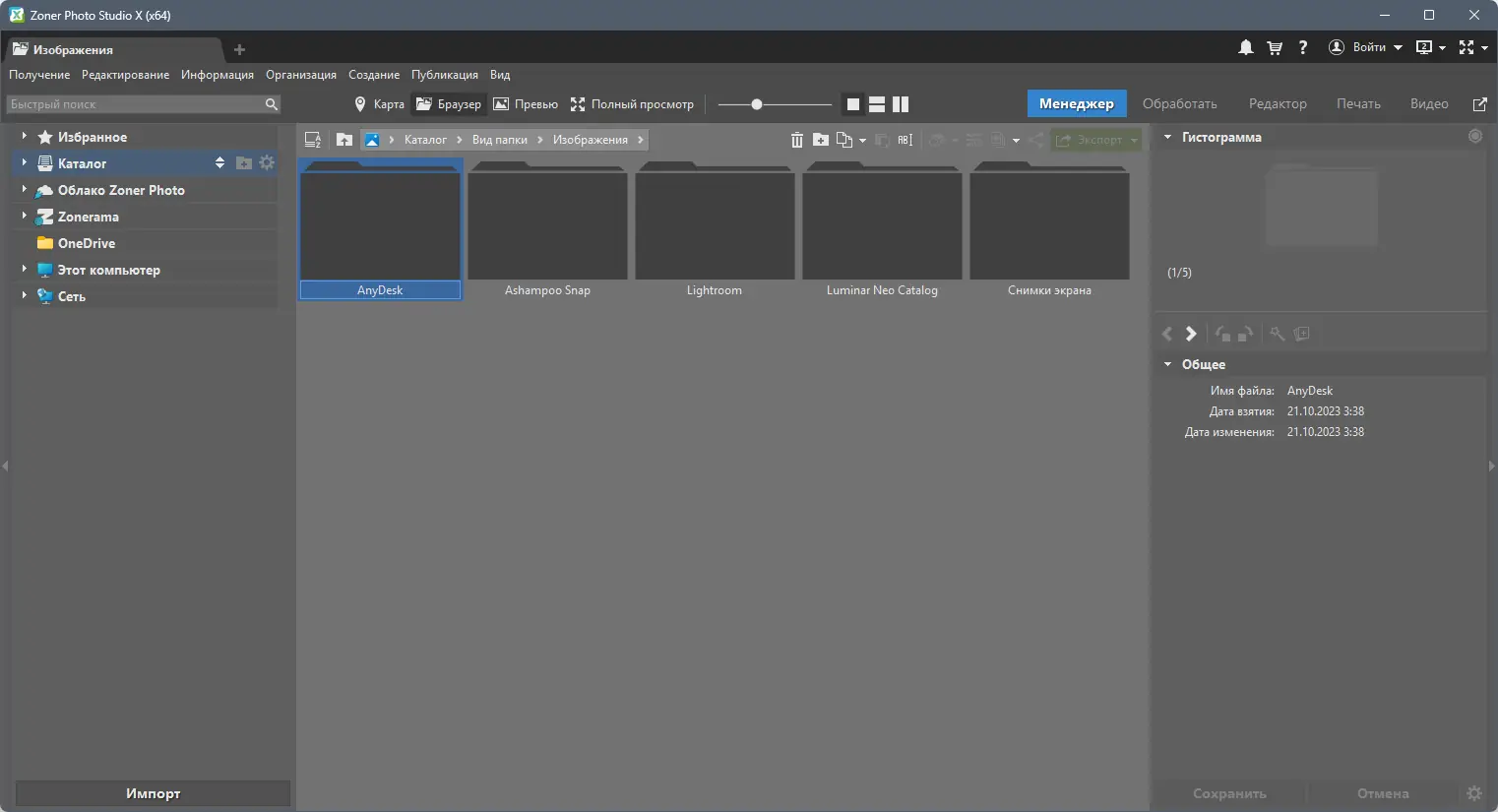The image size is (1498, 812).
Task: Expand the Облако Zoner Photo node
Action: tap(24, 189)
